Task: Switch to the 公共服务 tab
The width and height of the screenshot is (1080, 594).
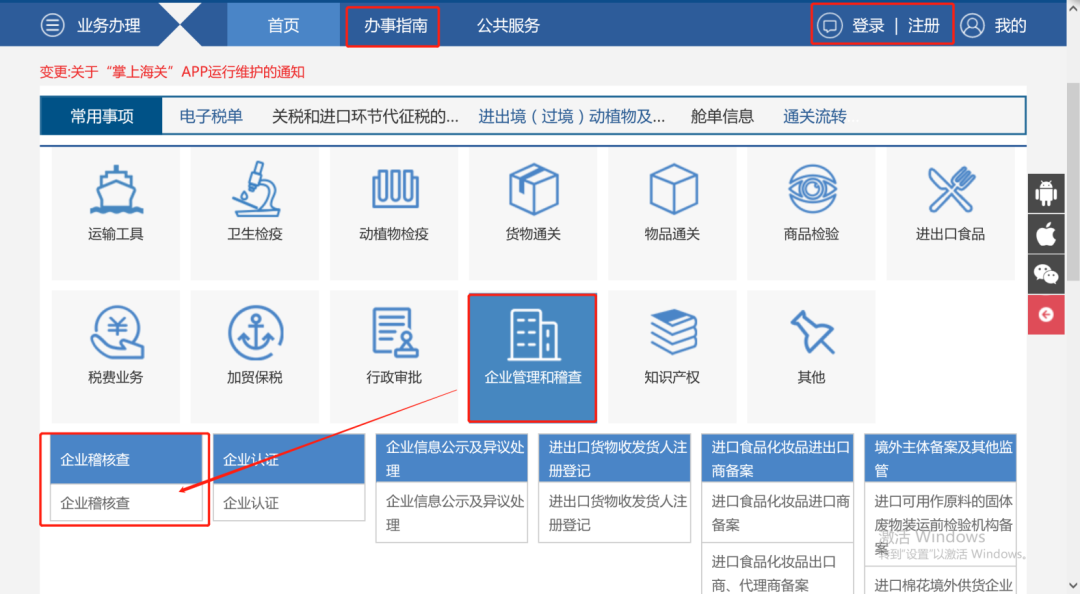Action: (507, 25)
